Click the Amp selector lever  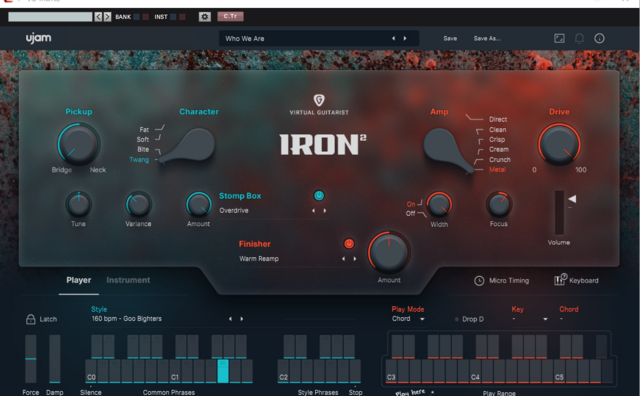(448, 150)
